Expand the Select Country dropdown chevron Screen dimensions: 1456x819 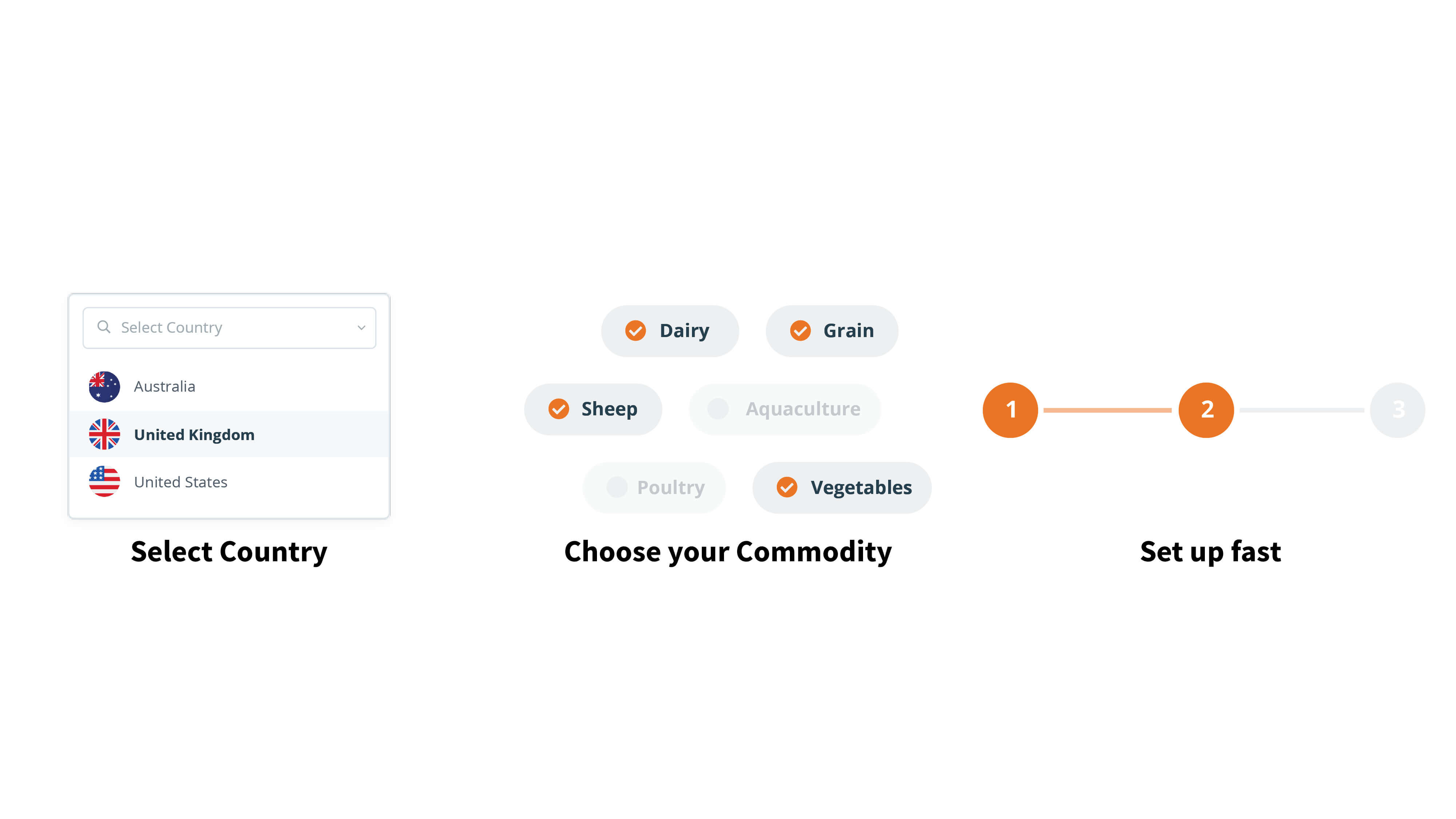pos(361,328)
